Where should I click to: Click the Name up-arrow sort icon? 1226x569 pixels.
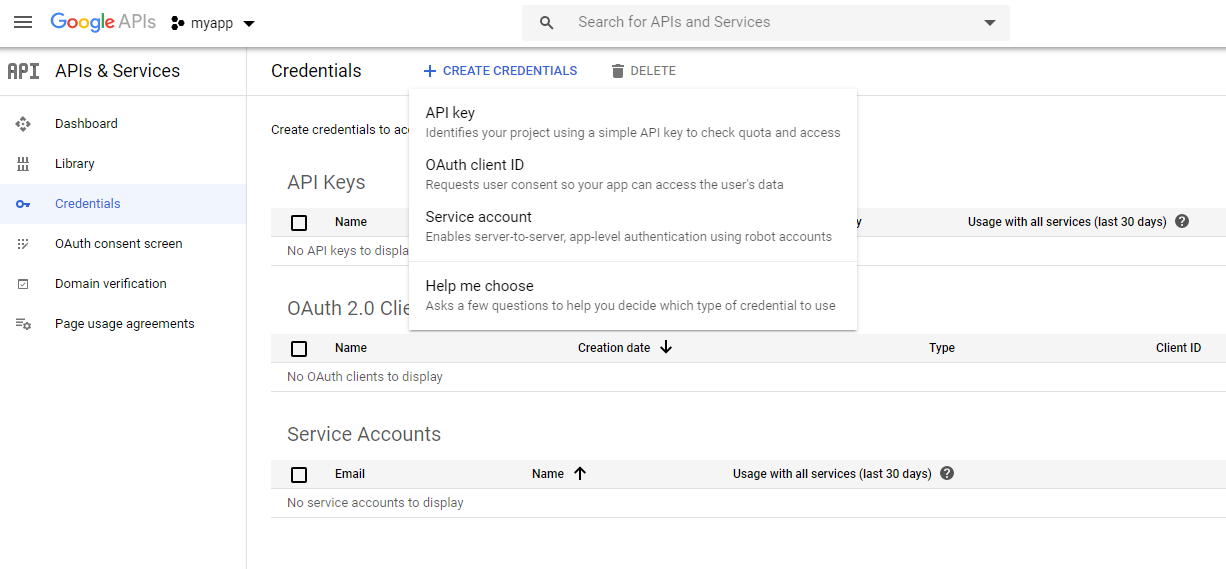(580, 473)
